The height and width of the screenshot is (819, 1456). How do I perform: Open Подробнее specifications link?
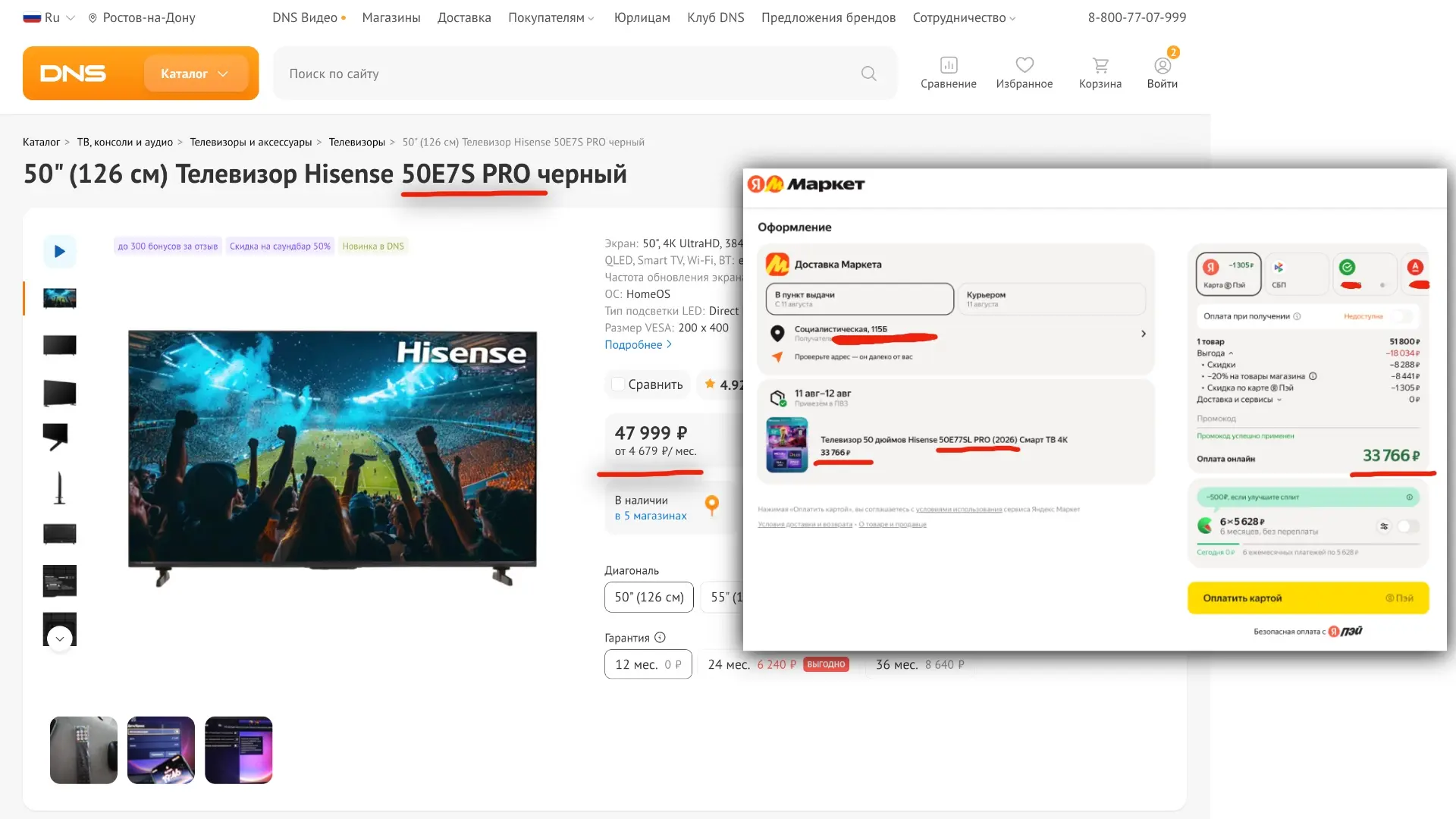coord(638,344)
